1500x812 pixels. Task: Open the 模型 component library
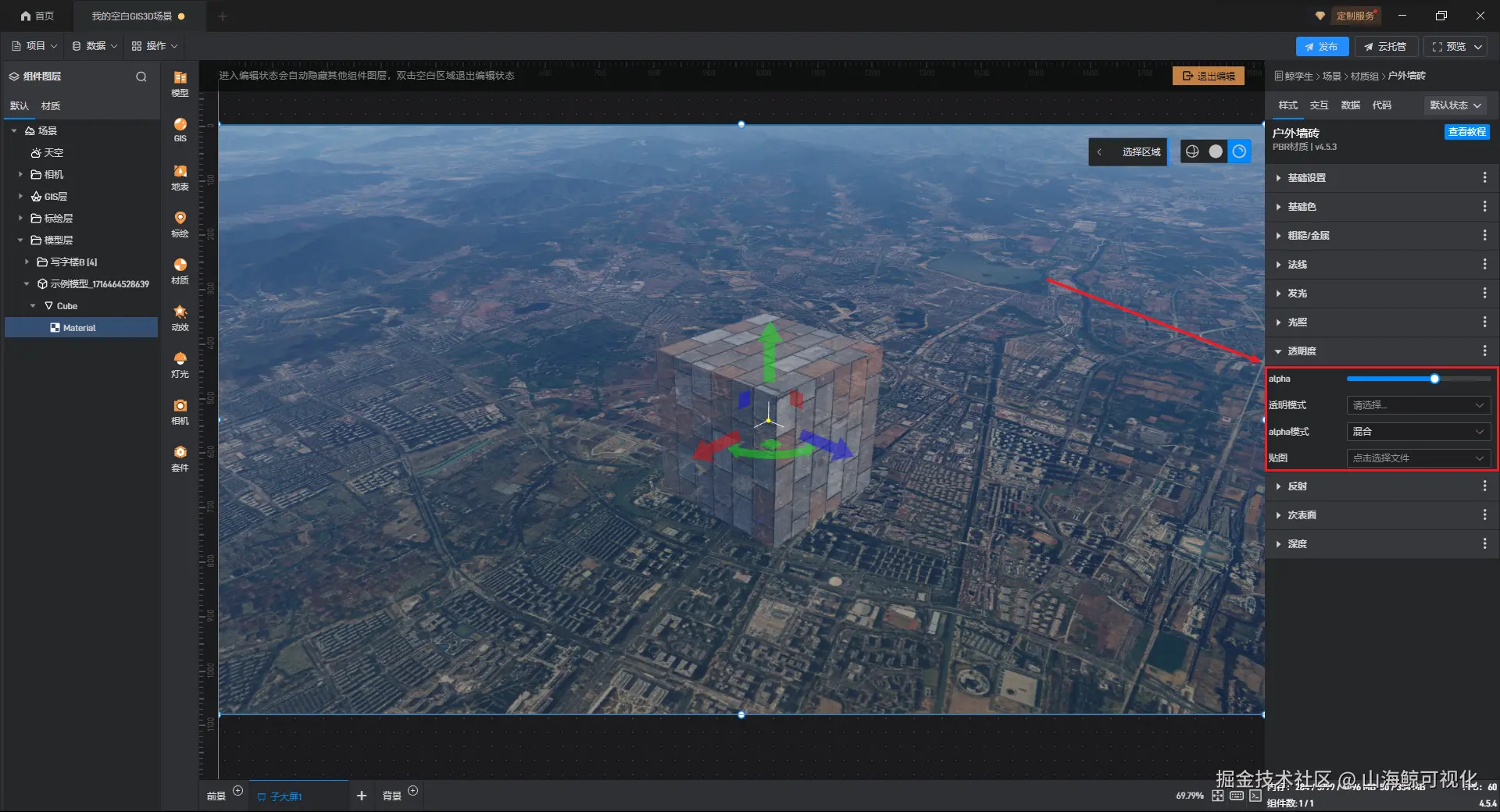click(180, 84)
